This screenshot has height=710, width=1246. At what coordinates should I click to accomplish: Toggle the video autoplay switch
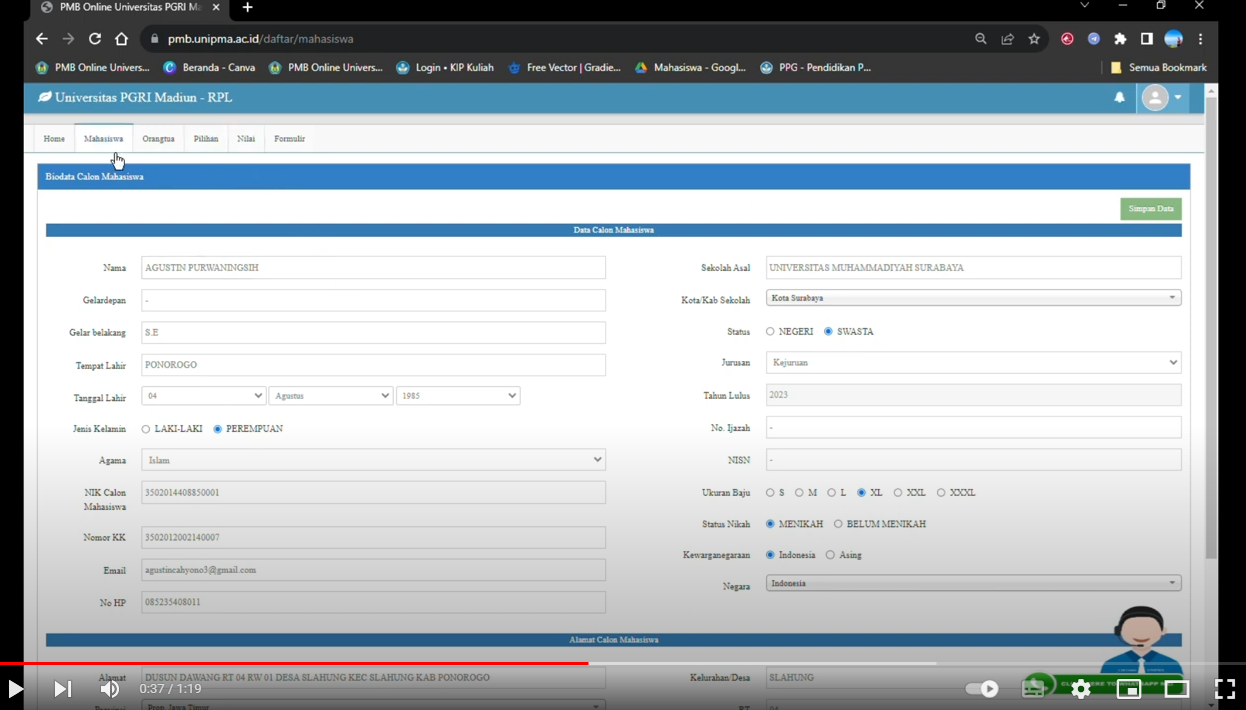(x=981, y=689)
